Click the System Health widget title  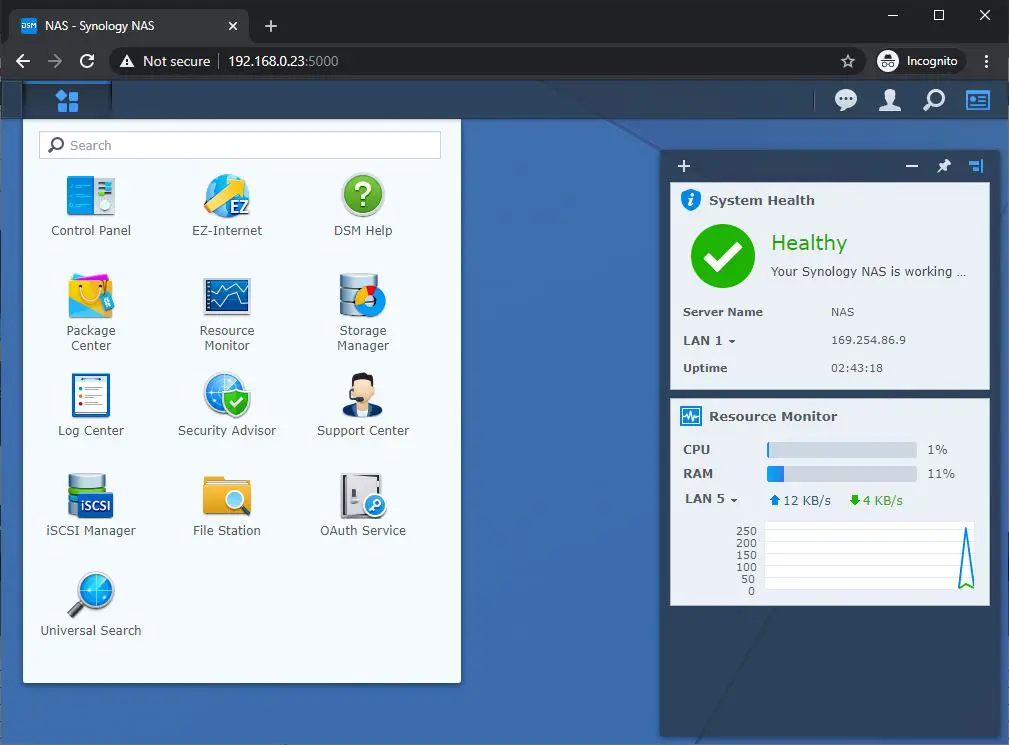[762, 201]
